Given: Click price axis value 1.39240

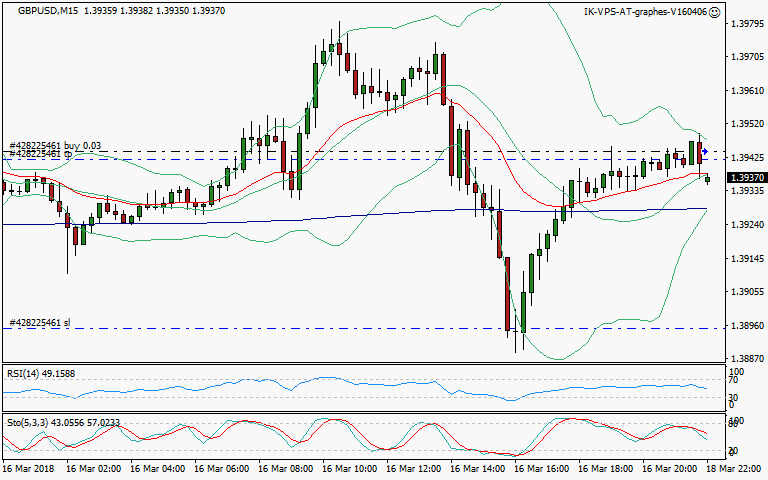Looking at the screenshot, I should coord(747,224).
